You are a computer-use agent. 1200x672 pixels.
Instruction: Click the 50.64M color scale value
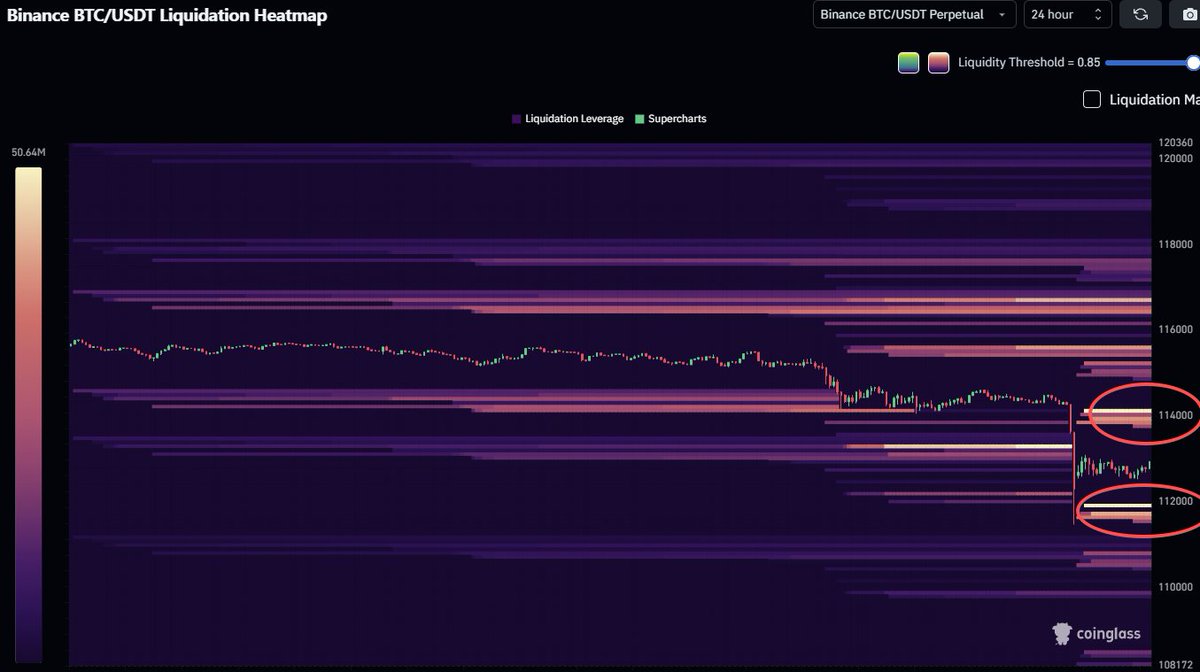28,152
